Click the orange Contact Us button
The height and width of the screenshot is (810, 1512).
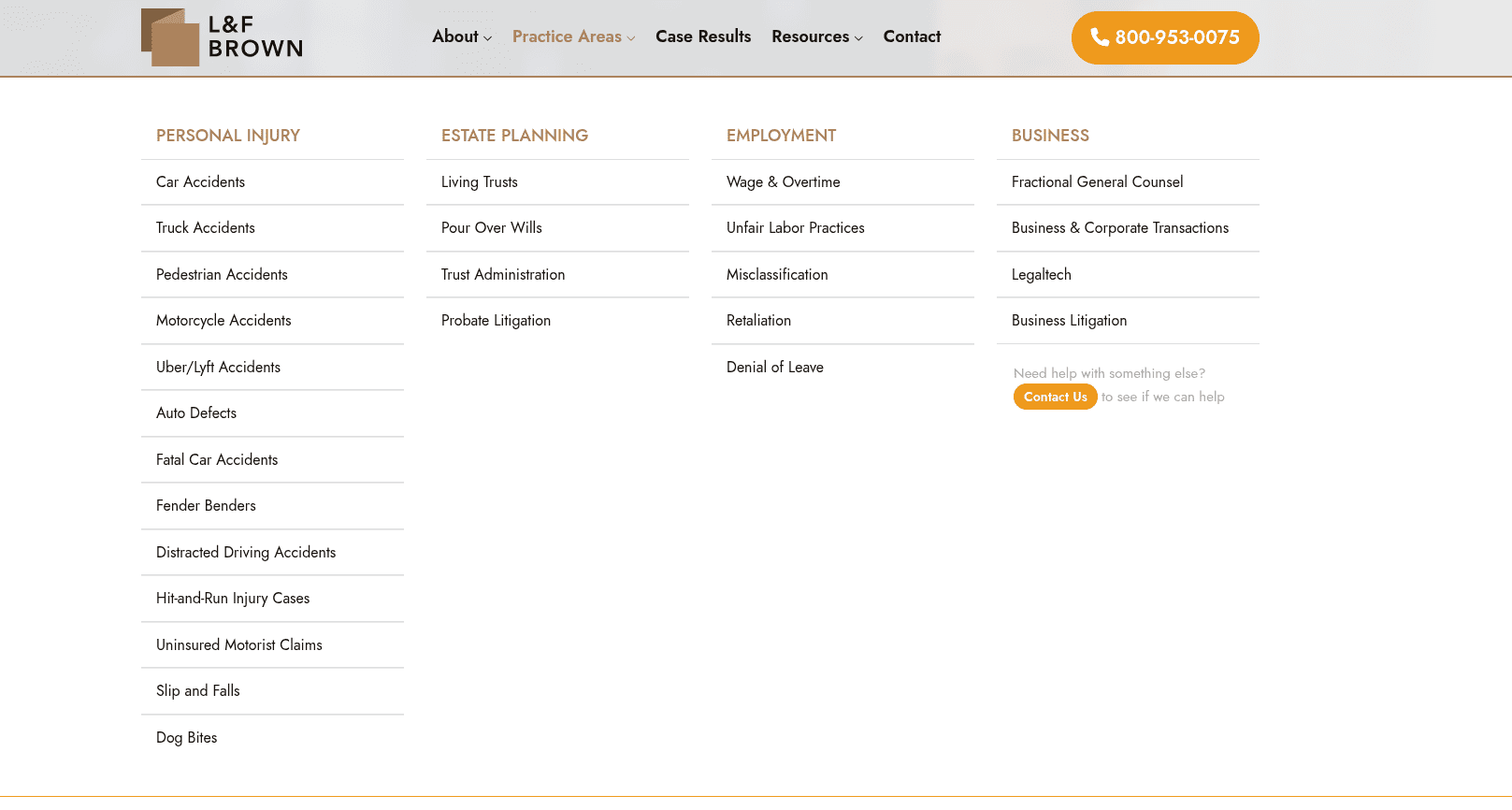pos(1056,397)
